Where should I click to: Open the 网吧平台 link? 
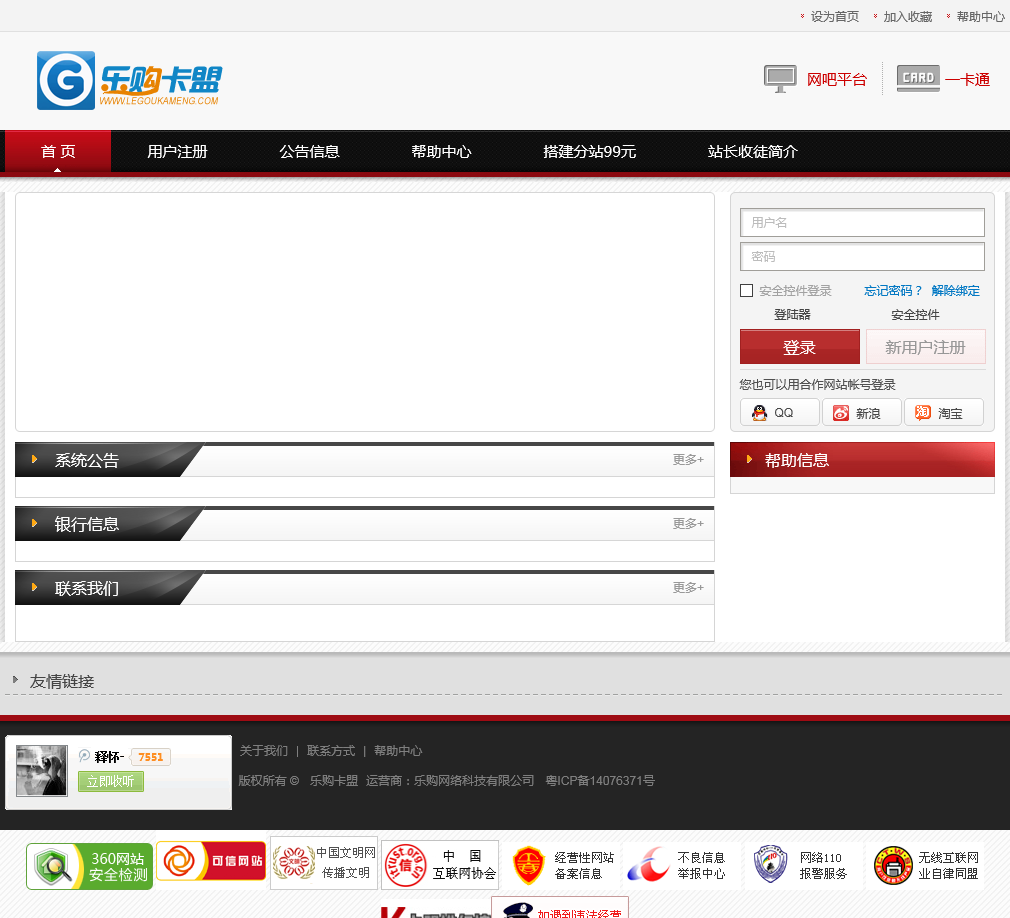[837, 80]
